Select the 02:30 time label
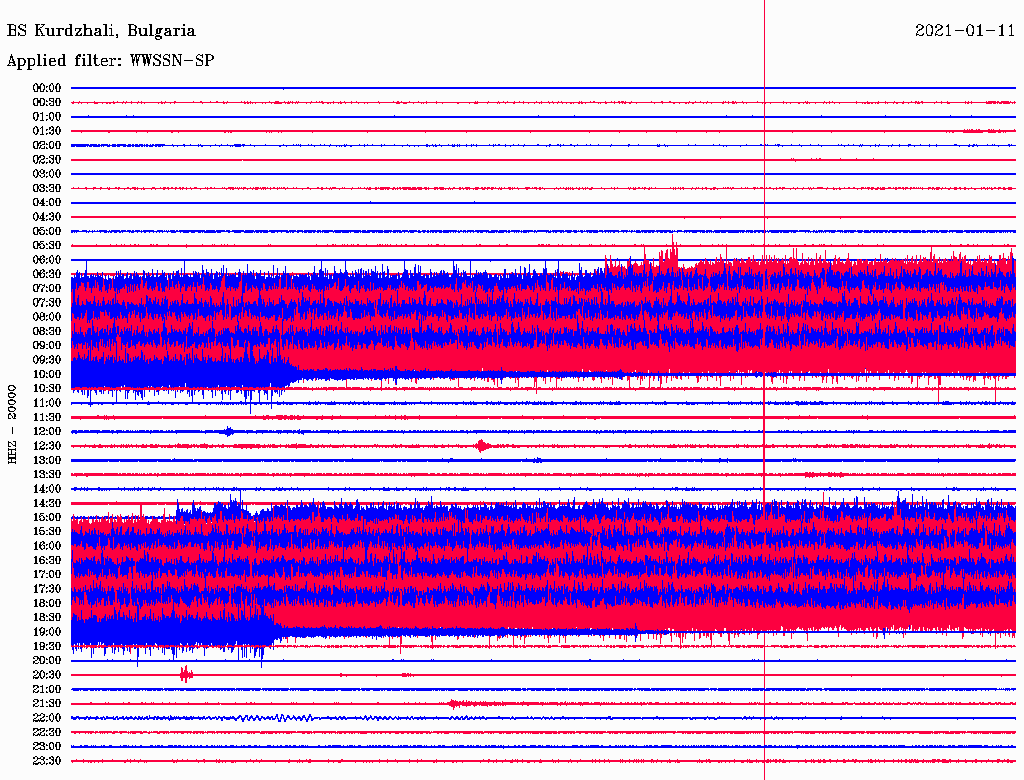 (47, 159)
